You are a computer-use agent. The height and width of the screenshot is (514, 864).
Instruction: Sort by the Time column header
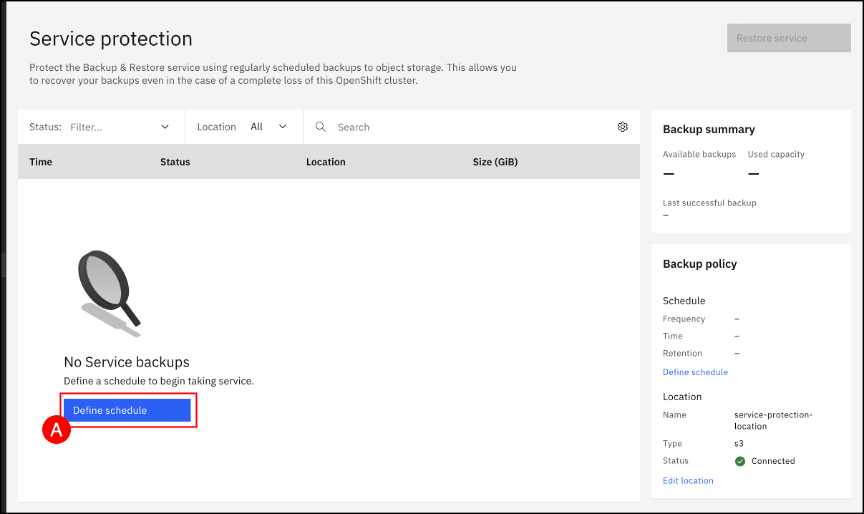click(41, 162)
